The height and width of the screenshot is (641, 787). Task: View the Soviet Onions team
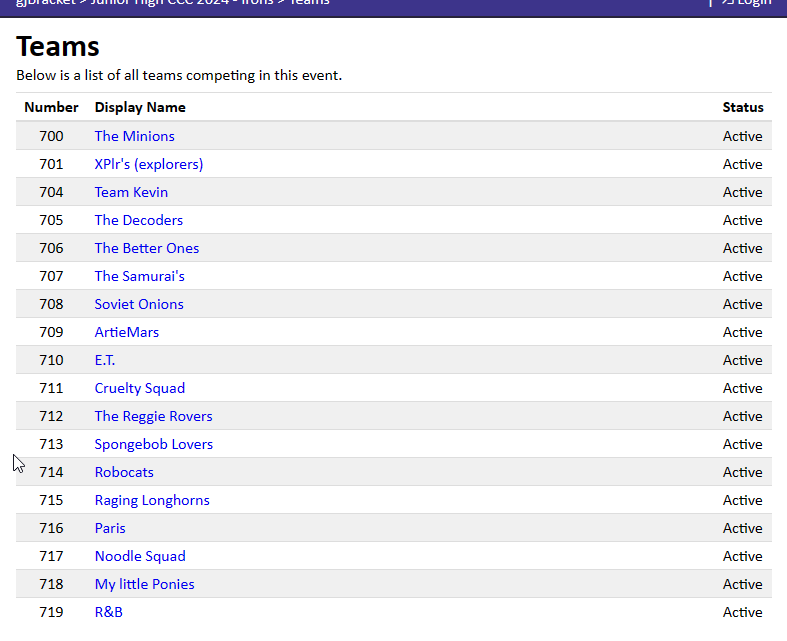(x=139, y=304)
